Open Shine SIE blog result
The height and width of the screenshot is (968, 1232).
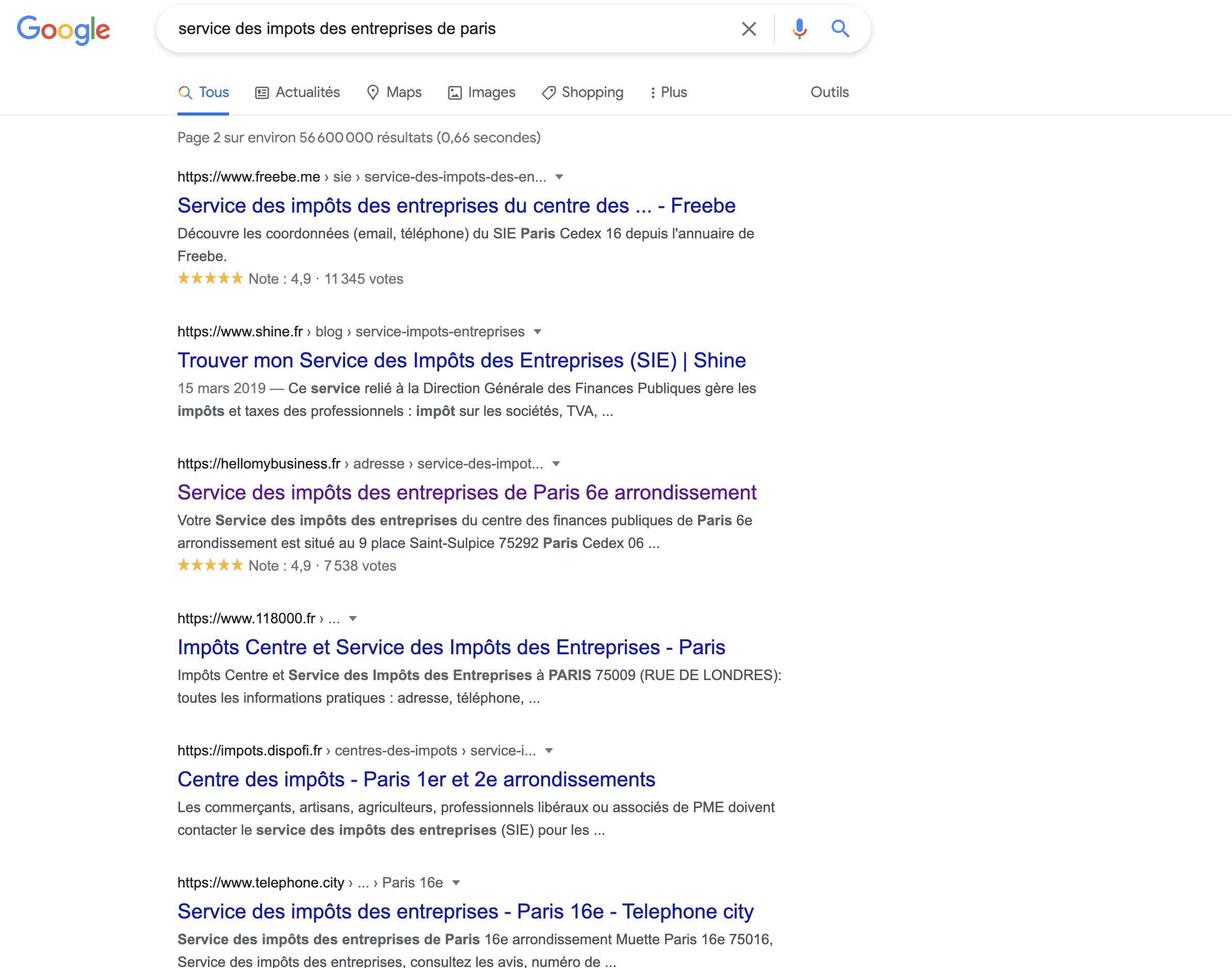(461, 361)
